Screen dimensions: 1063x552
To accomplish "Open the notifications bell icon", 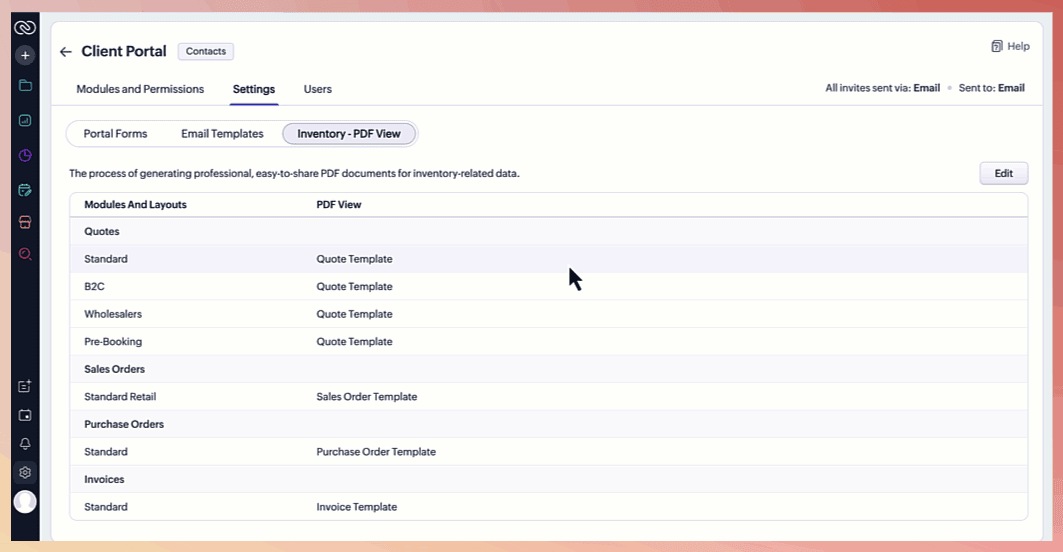I will 25,444.
